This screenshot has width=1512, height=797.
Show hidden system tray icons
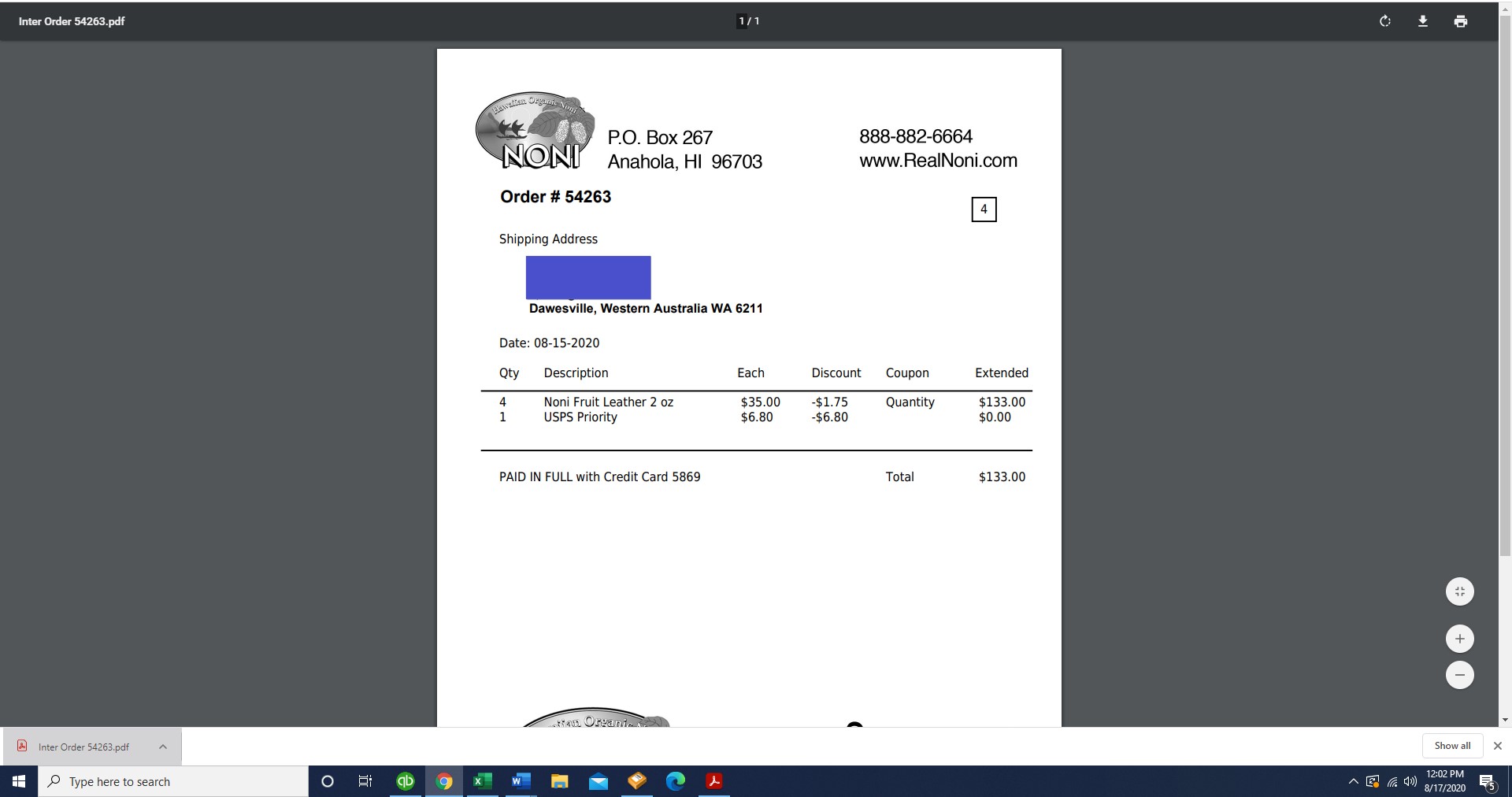click(x=1353, y=782)
